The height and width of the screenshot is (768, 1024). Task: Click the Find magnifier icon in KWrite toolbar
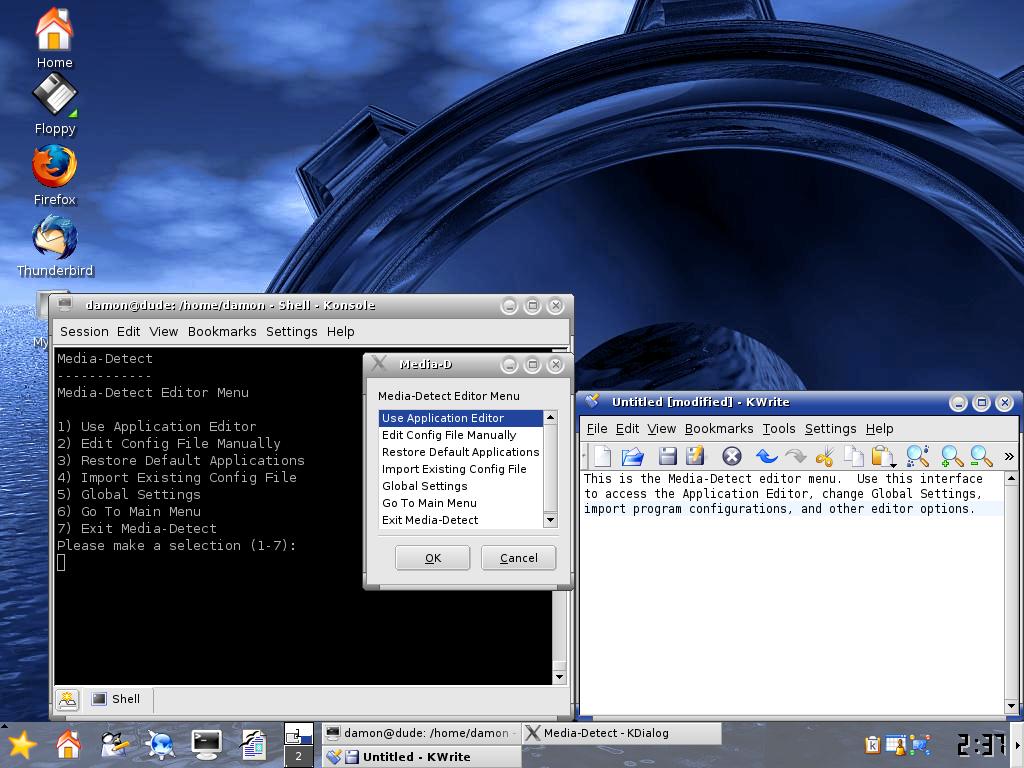[x=918, y=456]
